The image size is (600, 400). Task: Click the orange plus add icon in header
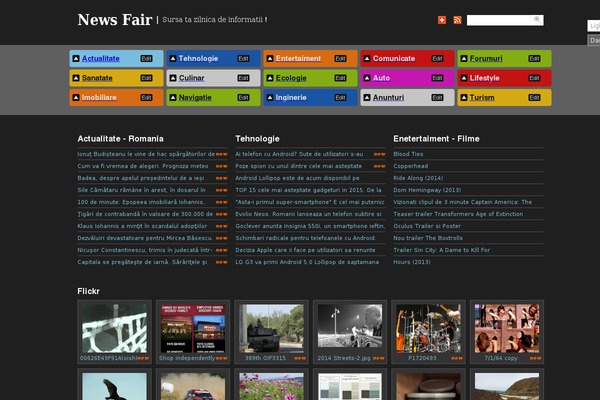(x=442, y=20)
